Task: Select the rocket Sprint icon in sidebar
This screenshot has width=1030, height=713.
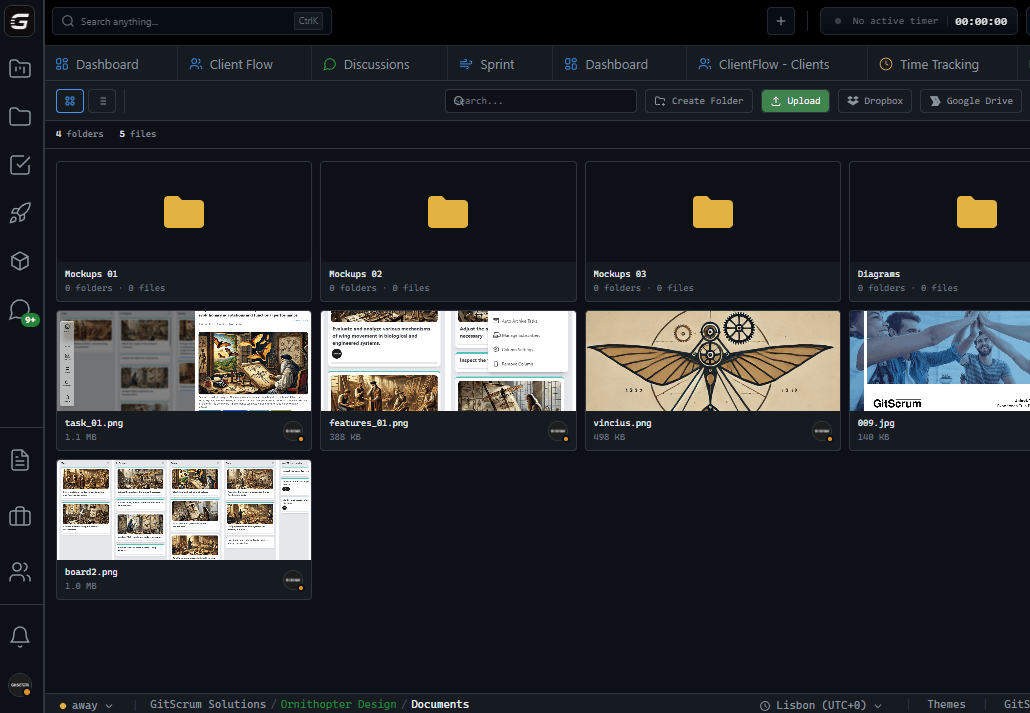Action: click(20, 213)
